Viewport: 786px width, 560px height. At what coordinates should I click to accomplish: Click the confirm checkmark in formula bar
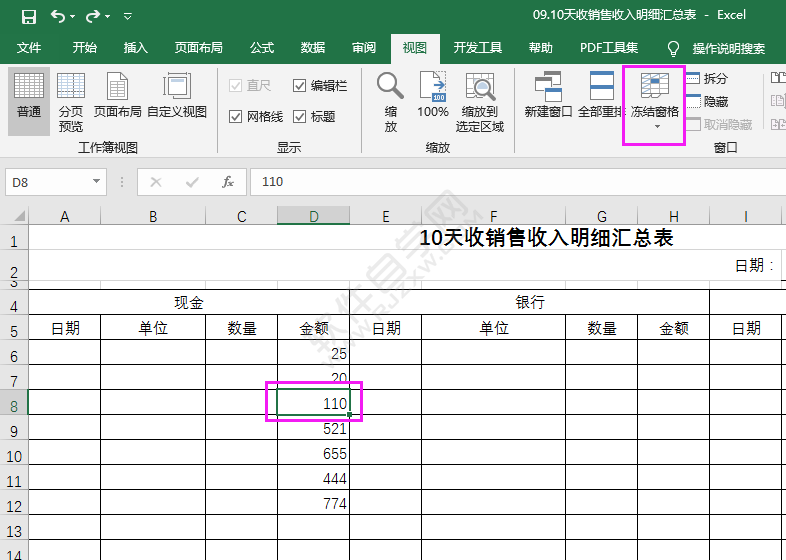(x=191, y=182)
